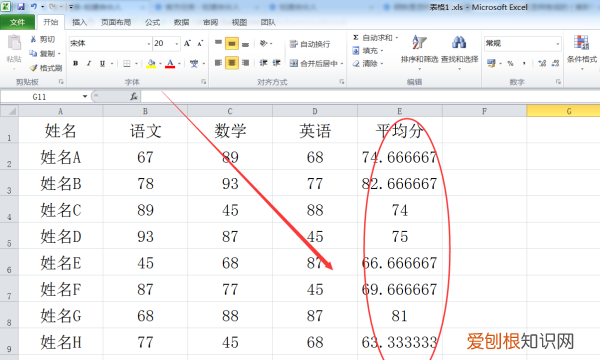Viewport: 600px width, 360px height.
Task: Click the Select All corner button
Action: [x=9, y=111]
